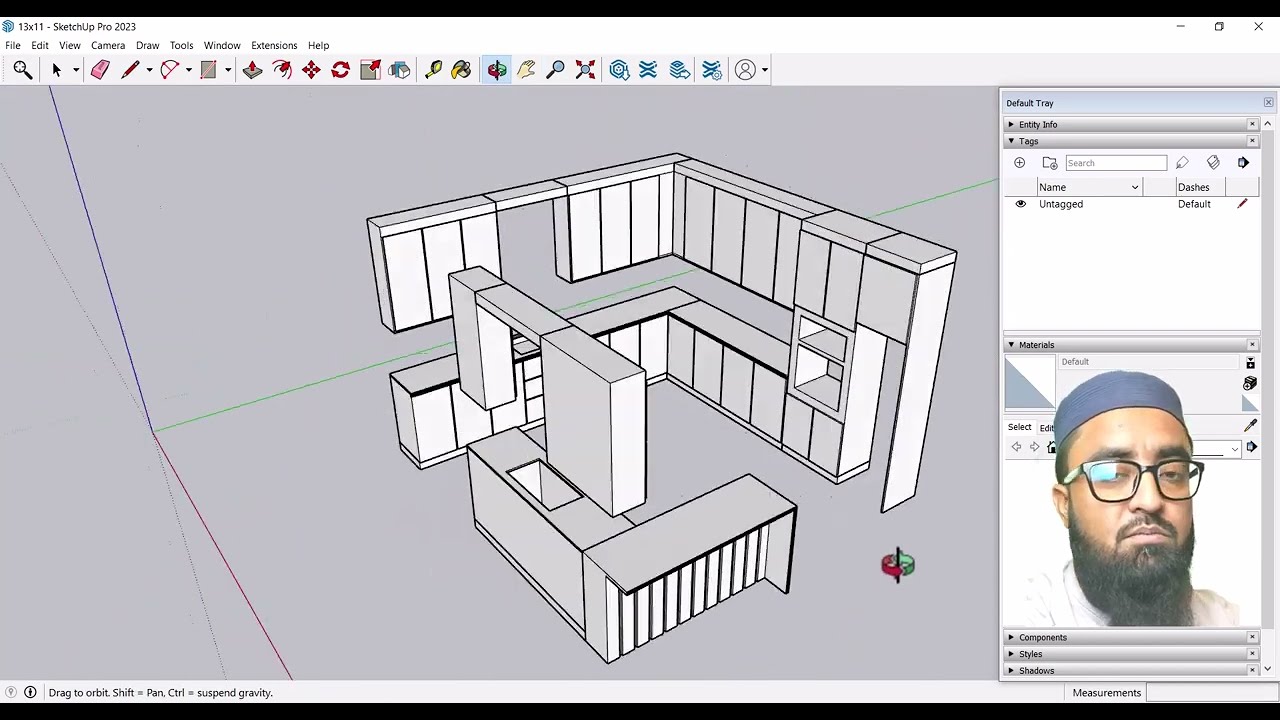
Task: Click Zoom Extents tool
Action: [x=585, y=69]
